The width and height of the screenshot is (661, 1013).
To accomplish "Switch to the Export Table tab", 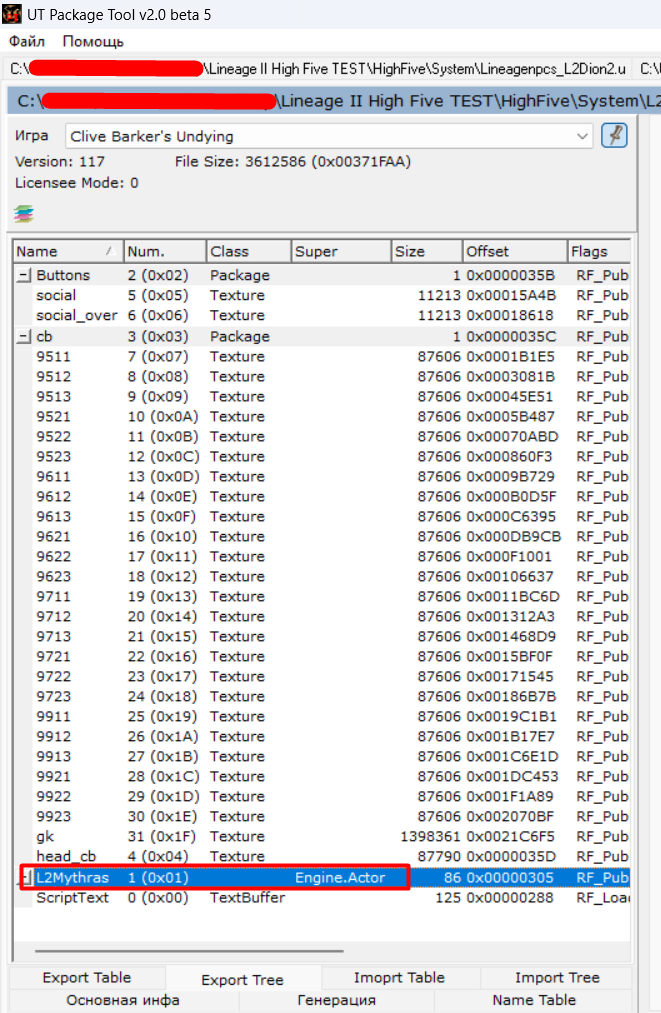I will tap(87, 978).
